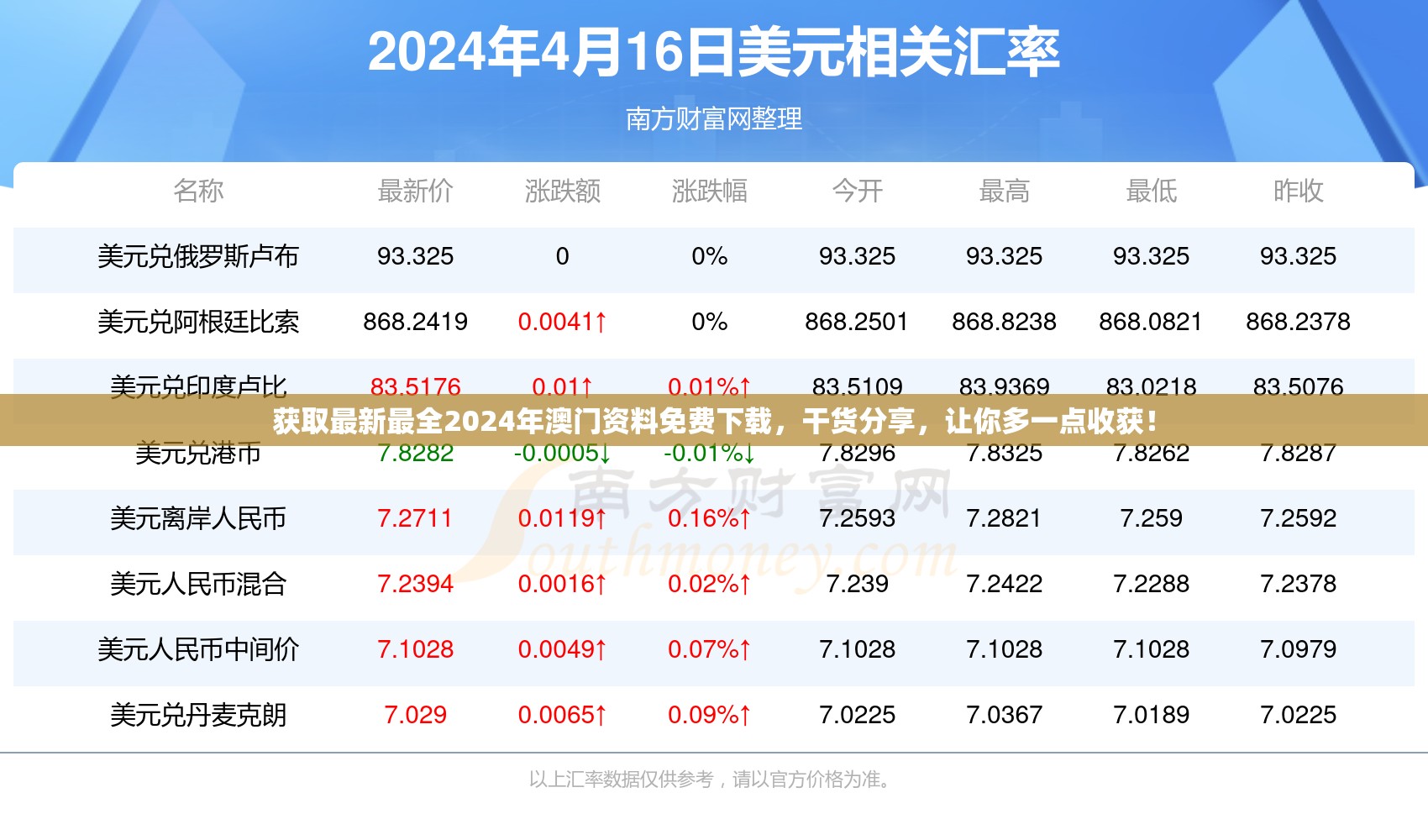Image resolution: width=1428 pixels, height=840 pixels.
Task: Click the 涨跌幅 column header
Action: 709,191
